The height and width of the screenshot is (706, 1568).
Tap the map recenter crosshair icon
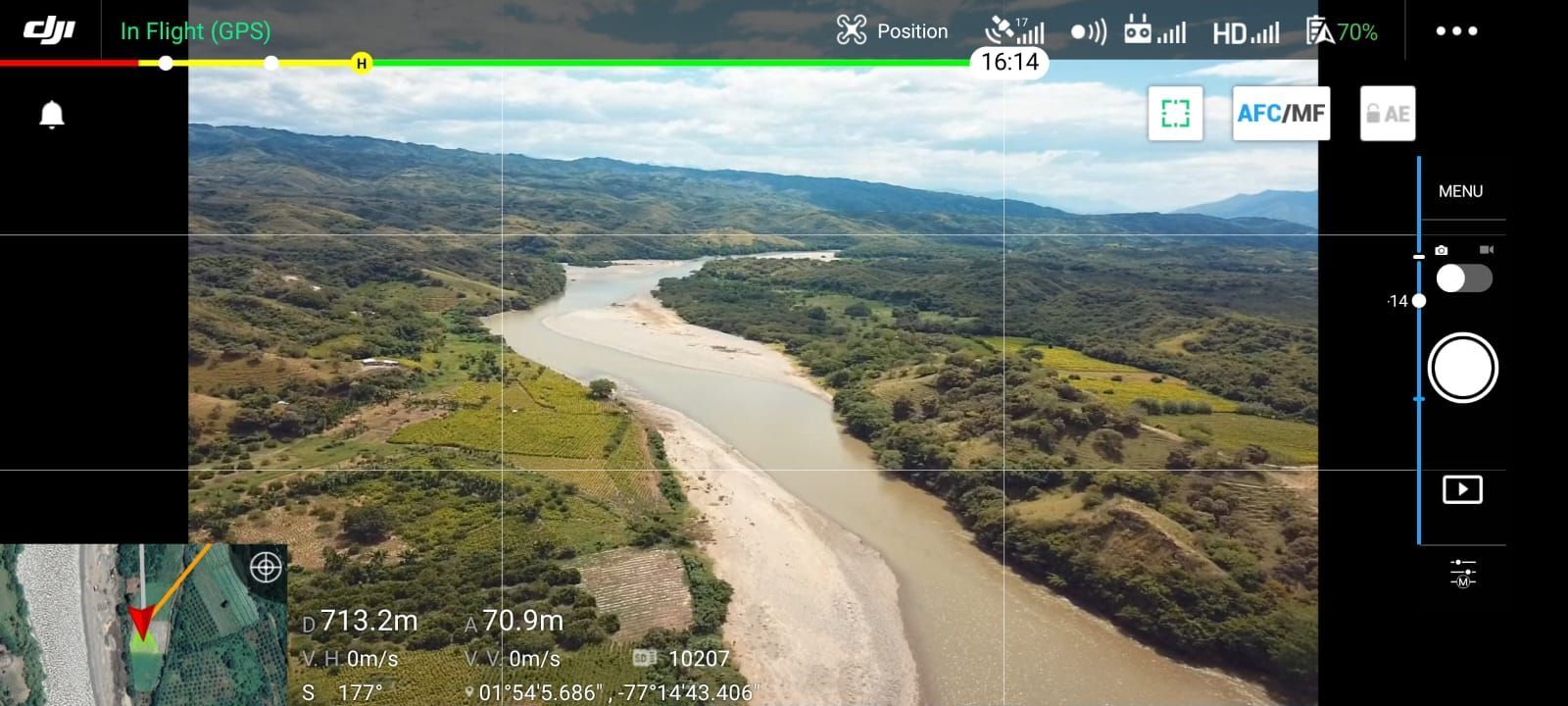[266, 567]
